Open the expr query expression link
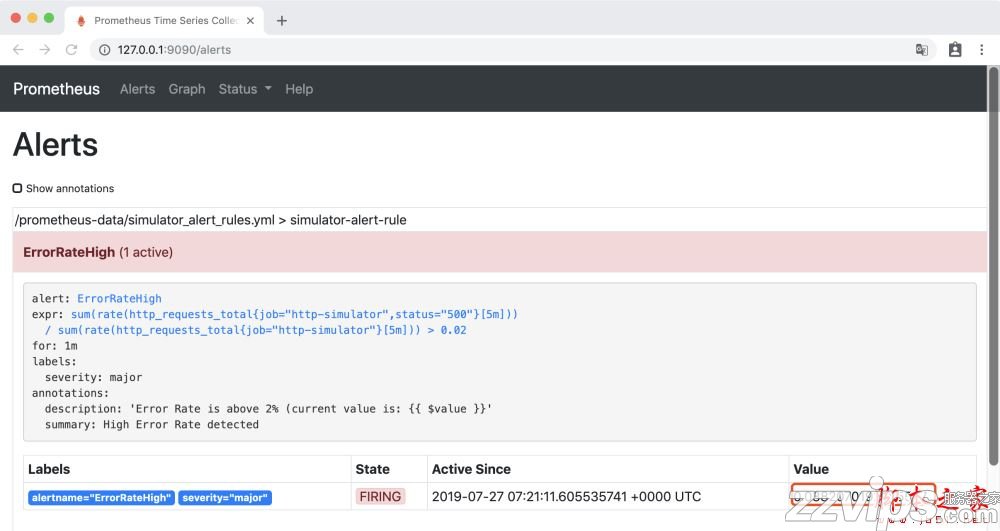Screen dimensions: 1000x531 coord(294,314)
